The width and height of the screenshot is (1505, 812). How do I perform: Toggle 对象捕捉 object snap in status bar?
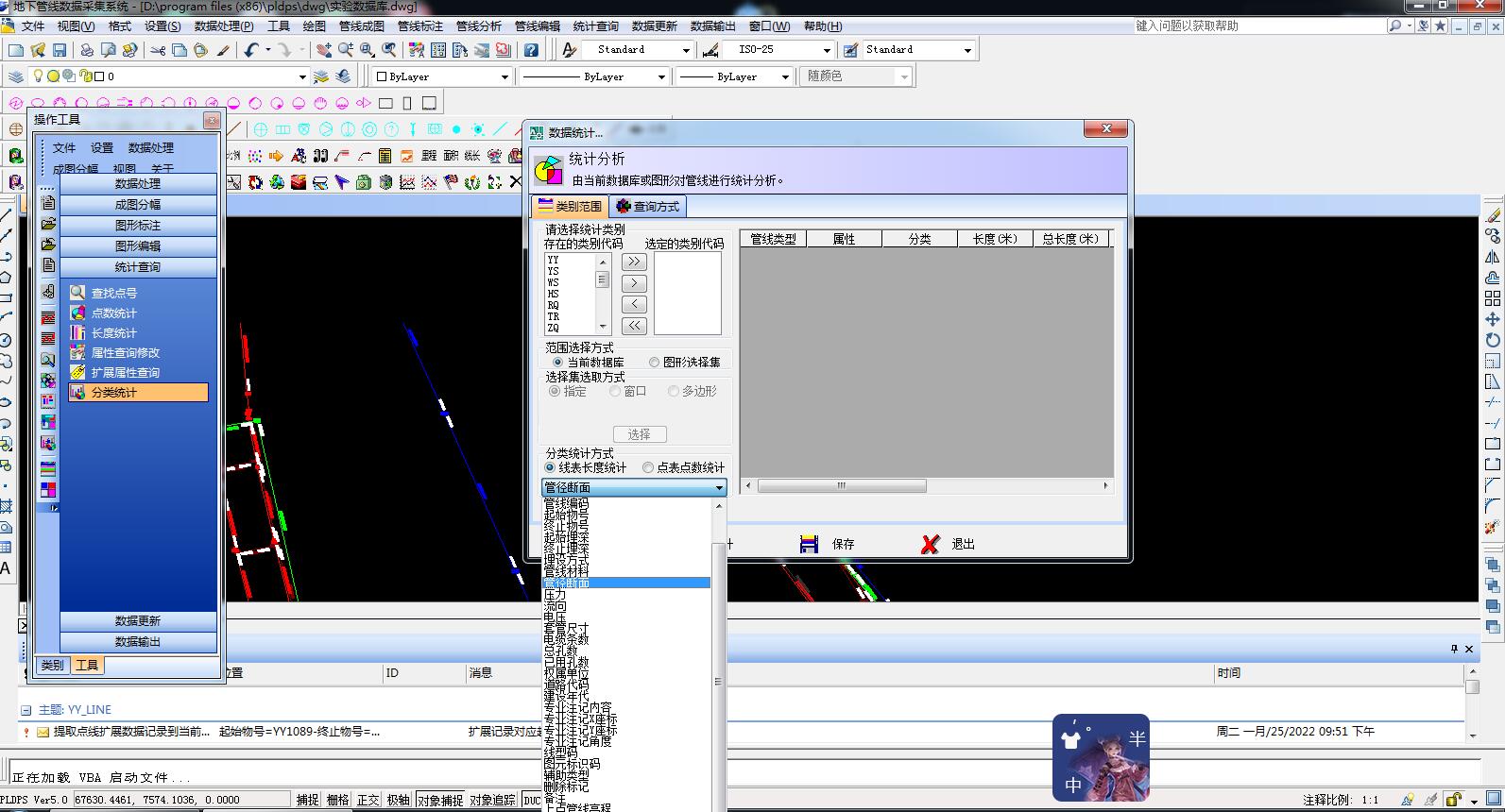point(440,800)
